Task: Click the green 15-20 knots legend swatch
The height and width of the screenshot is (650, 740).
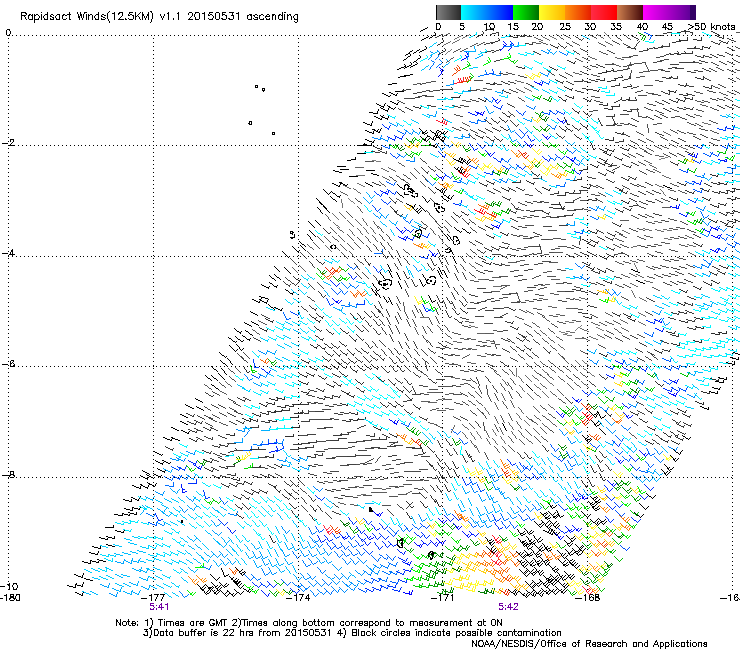Action: pos(526,12)
